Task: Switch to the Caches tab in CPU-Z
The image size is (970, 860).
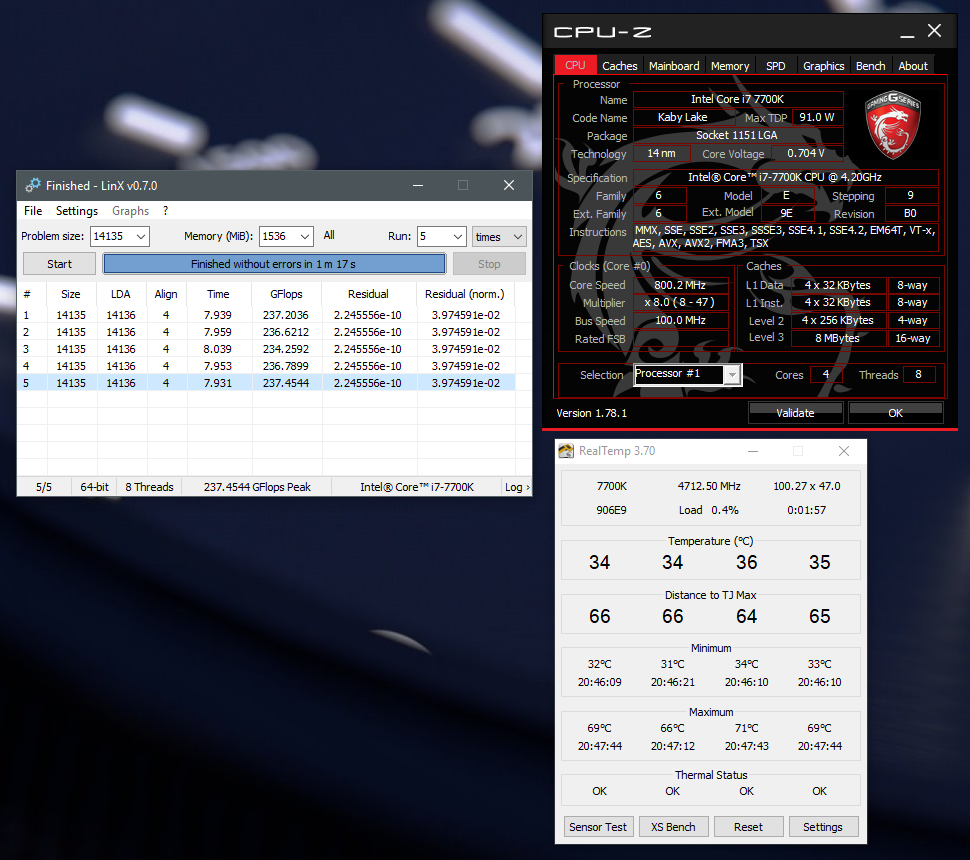Action: [x=619, y=66]
